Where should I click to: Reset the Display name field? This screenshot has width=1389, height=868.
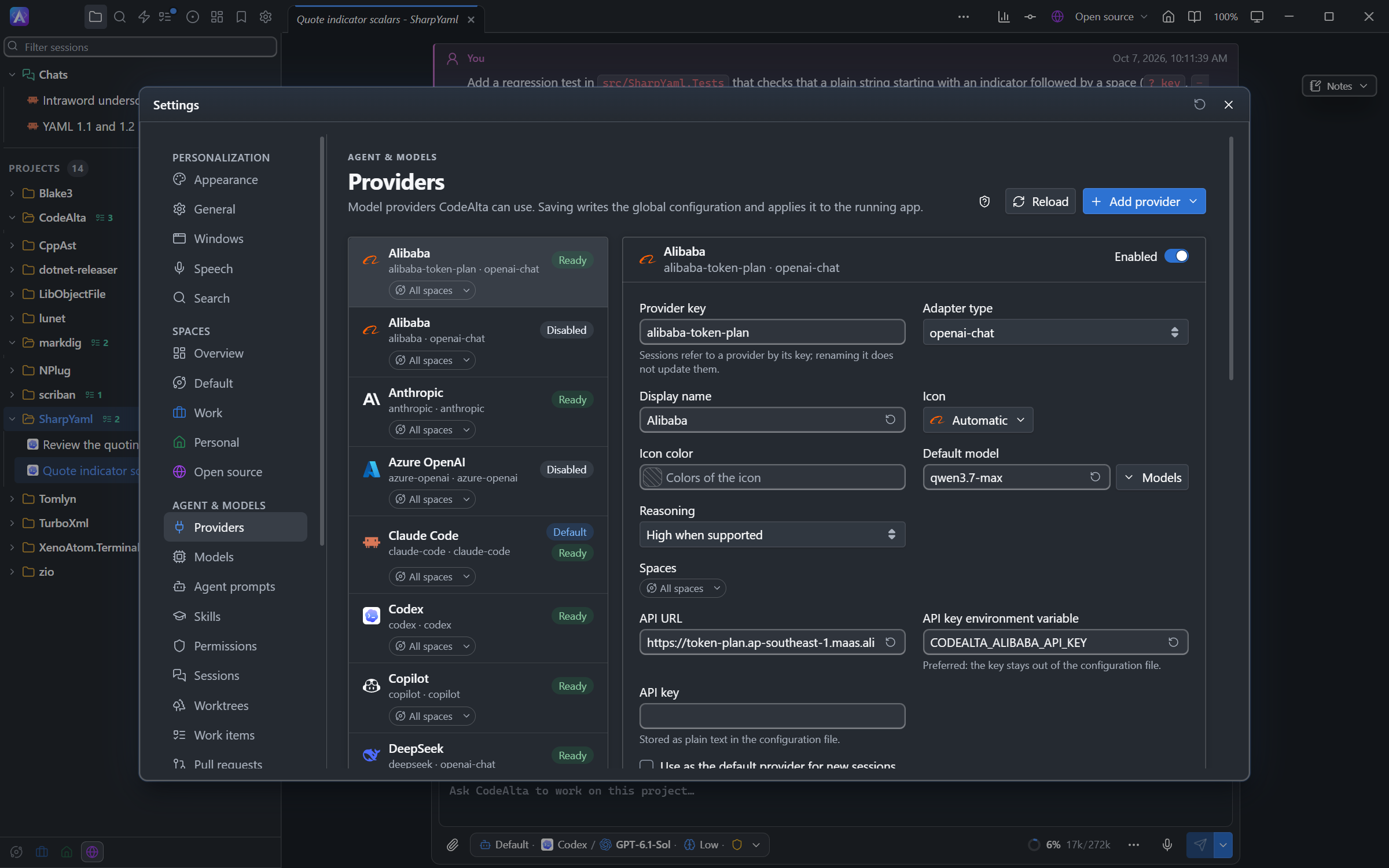pos(890,420)
